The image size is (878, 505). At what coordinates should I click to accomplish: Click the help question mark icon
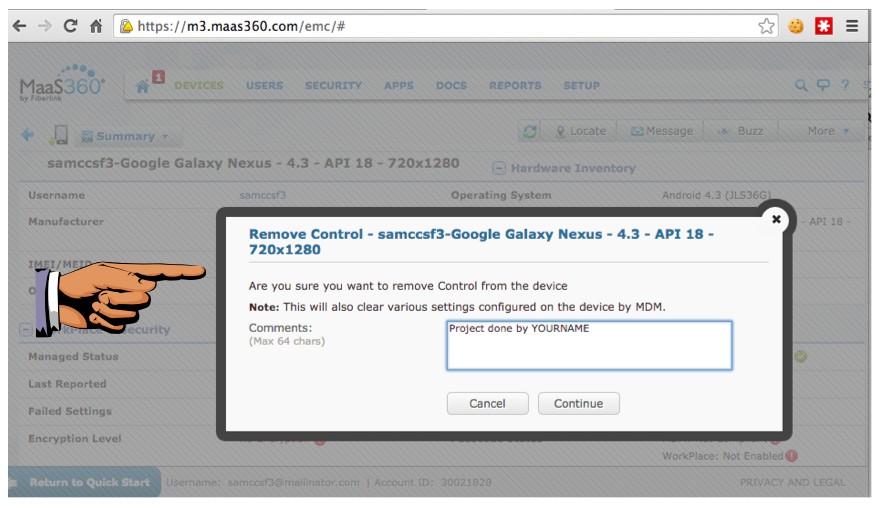[x=845, y=85]
